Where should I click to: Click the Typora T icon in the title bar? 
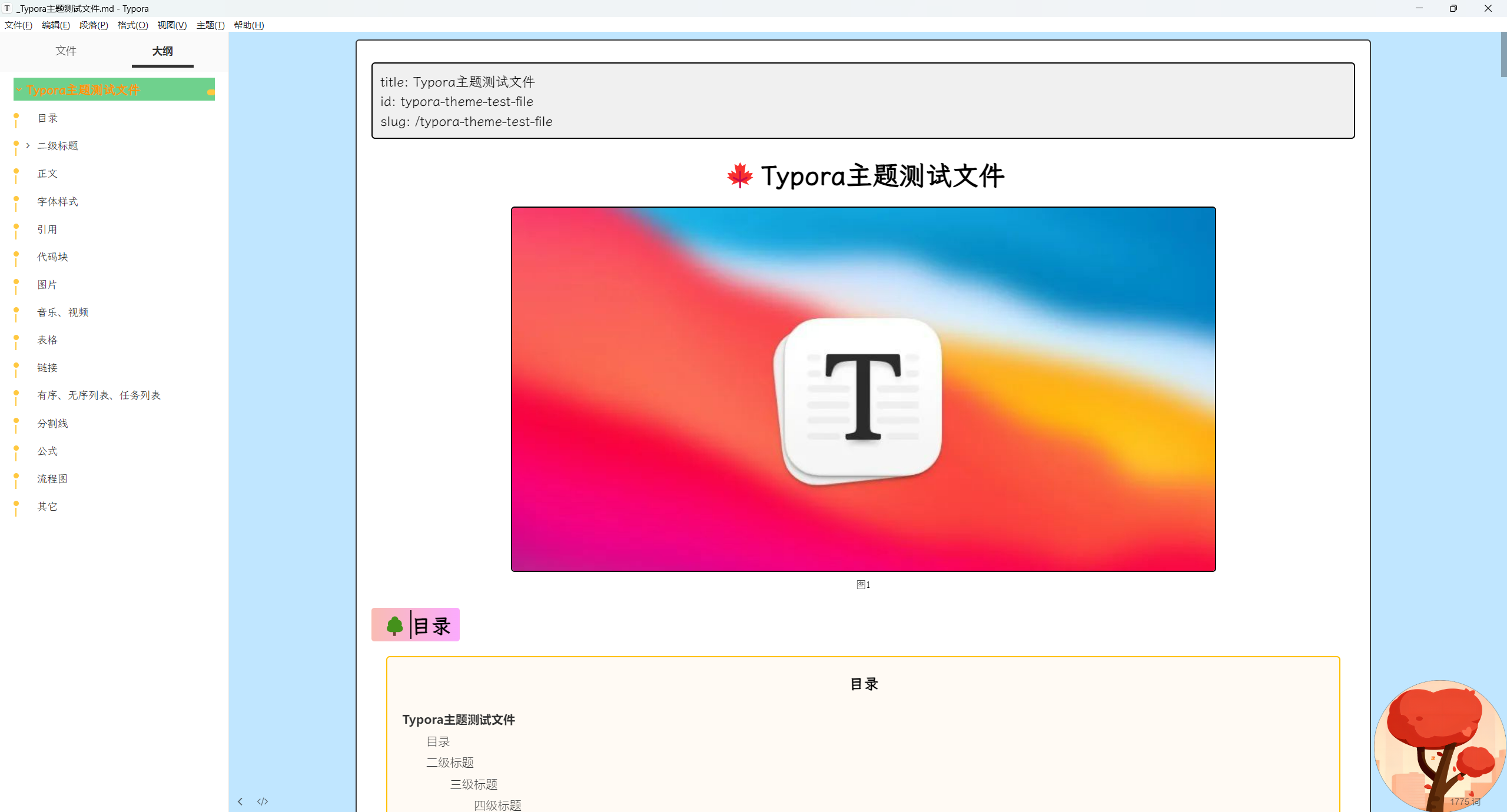6,8
